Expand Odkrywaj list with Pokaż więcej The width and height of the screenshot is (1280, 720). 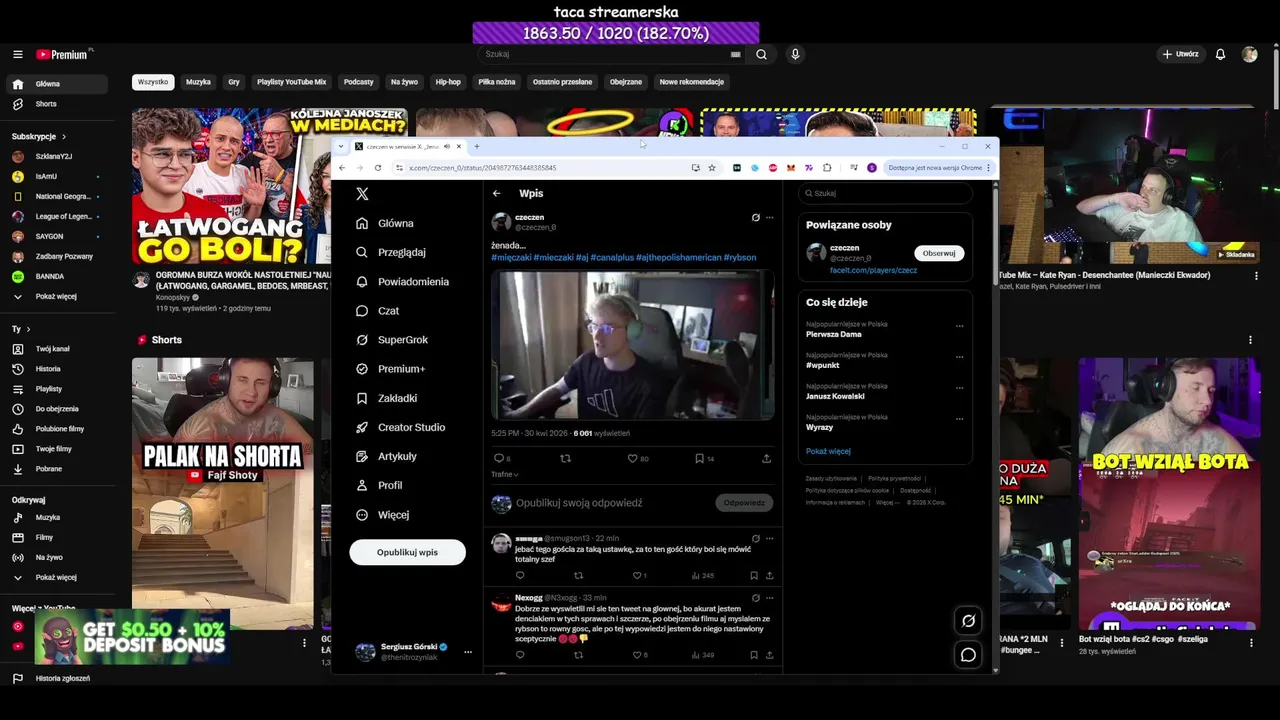[57, 577]
